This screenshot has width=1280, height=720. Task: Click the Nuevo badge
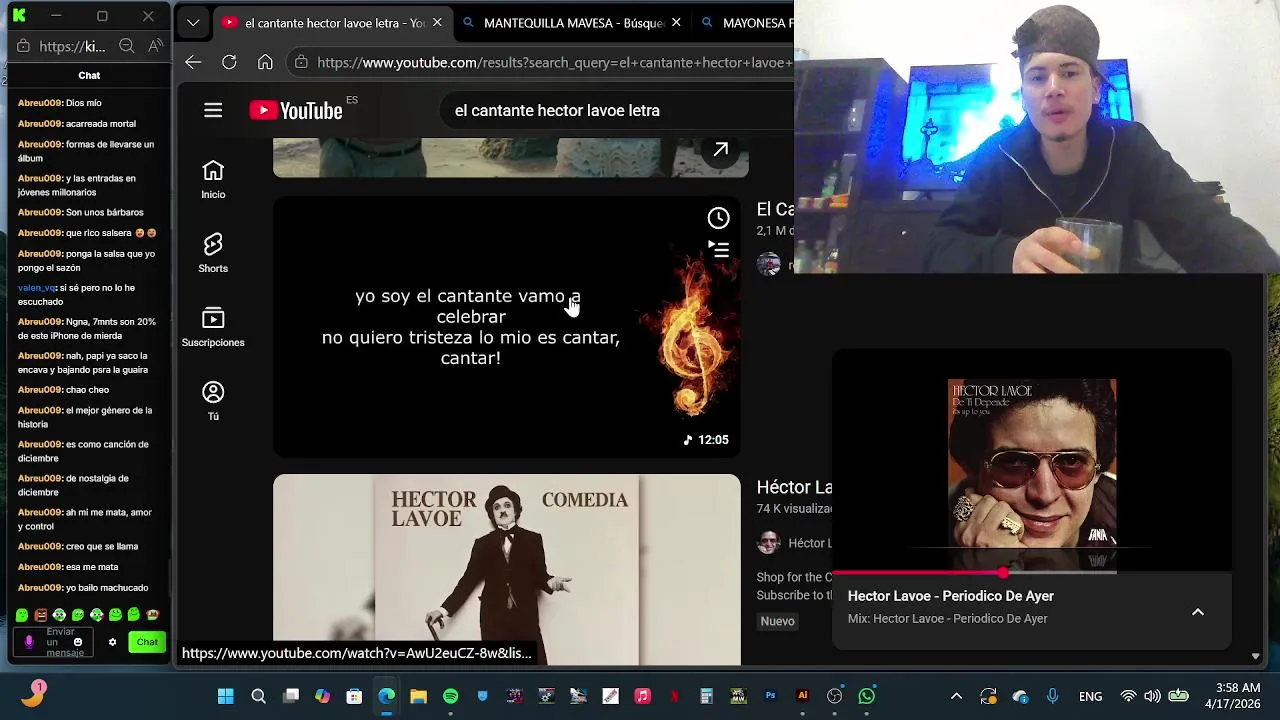[x=777, y=621]
